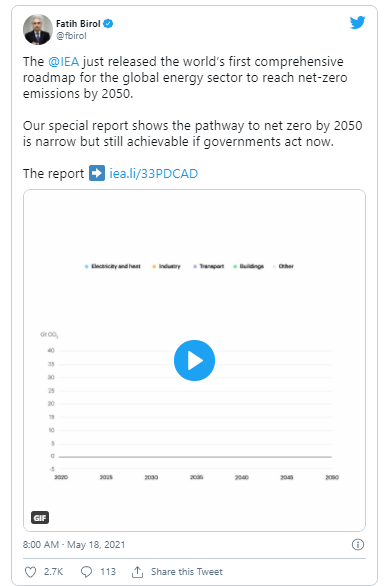Select the Transport legend entry
Viewport: 389px width, 586px height.
click(x=208, y=266)
